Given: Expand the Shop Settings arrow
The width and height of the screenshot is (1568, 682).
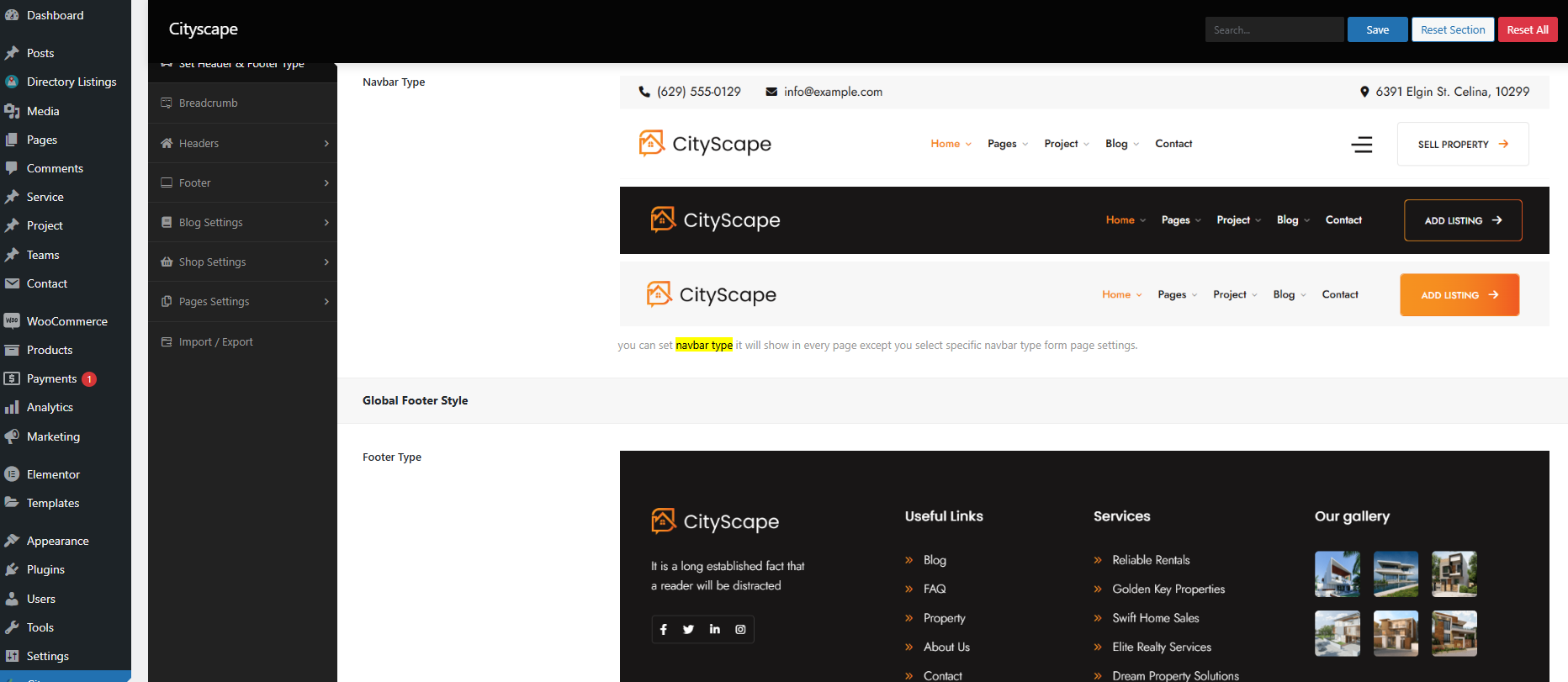Looking at the screenshot, I should click(326, 262).
